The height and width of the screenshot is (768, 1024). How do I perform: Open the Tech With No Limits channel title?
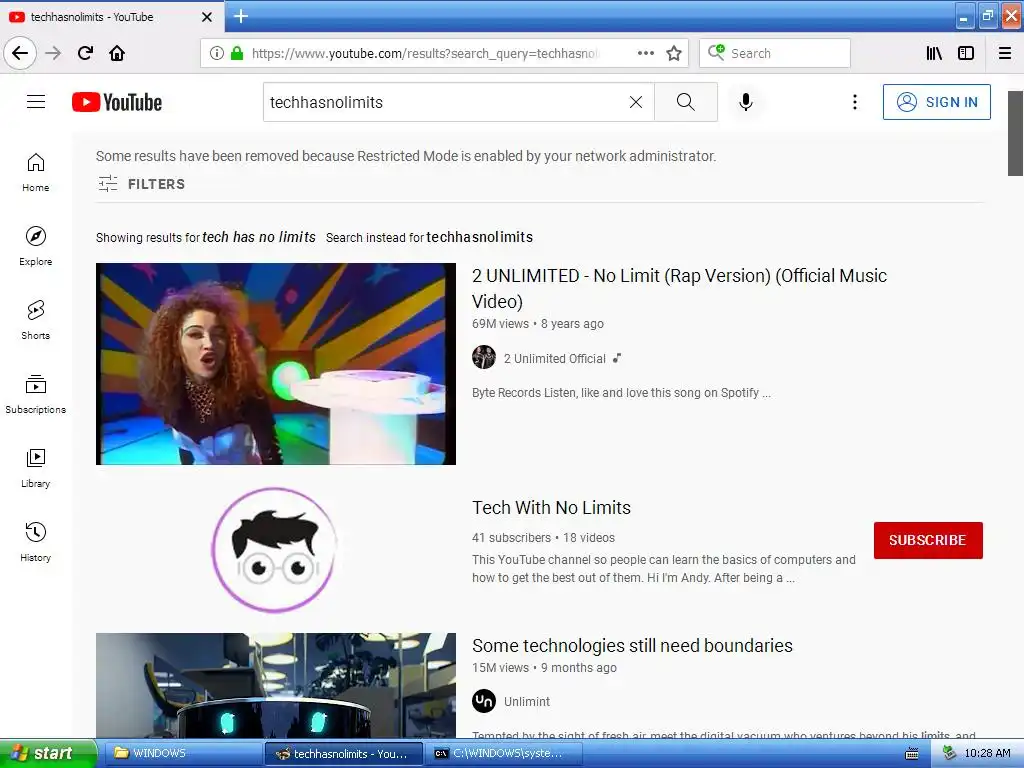[x=551, y=507]
